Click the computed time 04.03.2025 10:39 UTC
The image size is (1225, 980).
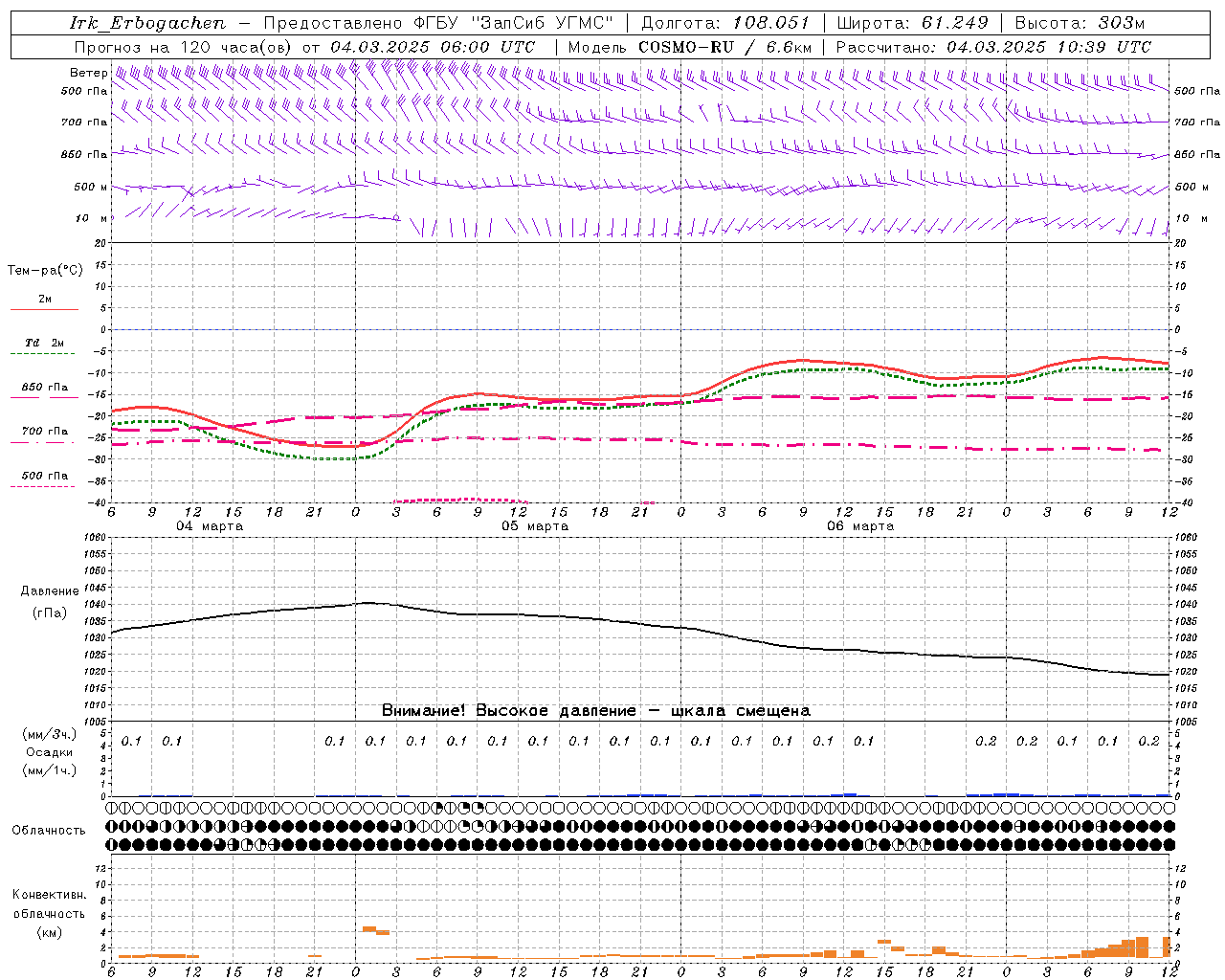1049,47
